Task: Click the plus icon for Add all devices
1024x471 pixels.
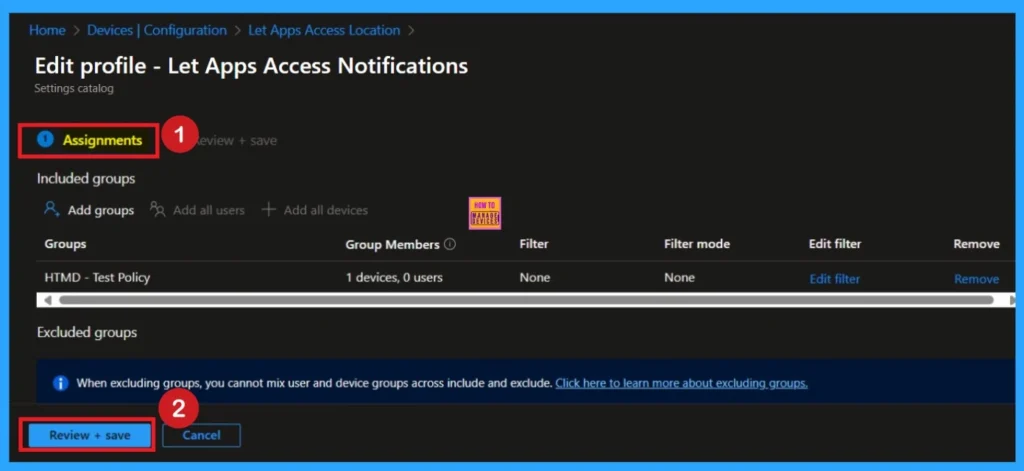Action: click(x=268, y=210)
